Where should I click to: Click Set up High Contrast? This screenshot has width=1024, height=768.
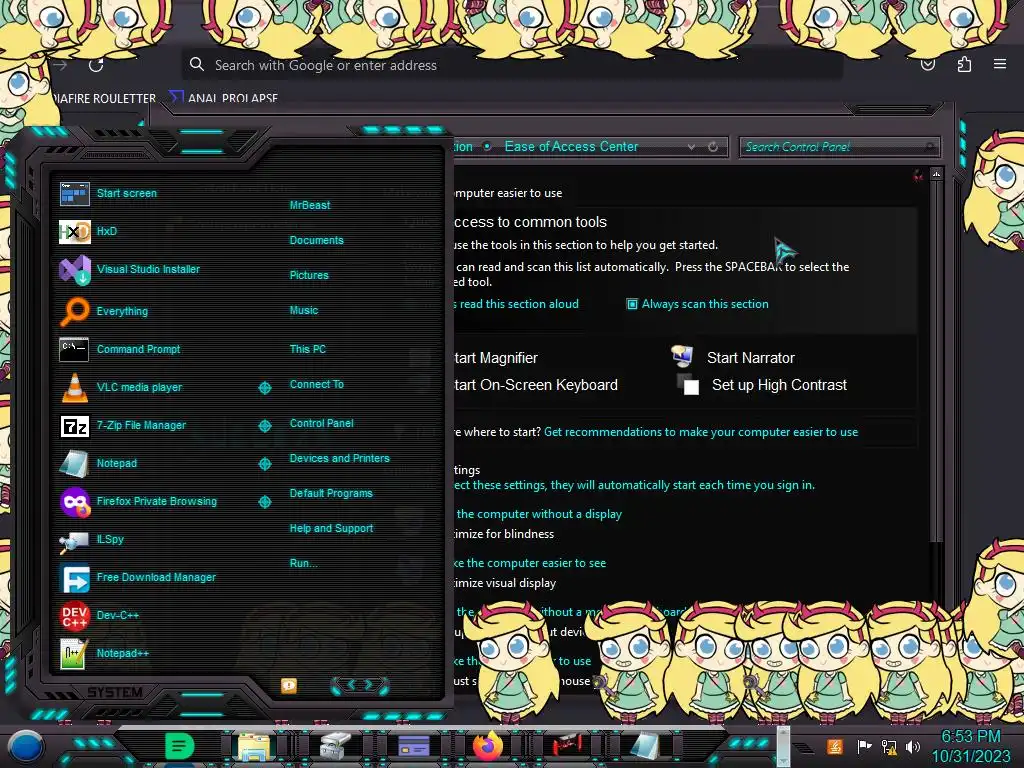(x=779, y=385)
